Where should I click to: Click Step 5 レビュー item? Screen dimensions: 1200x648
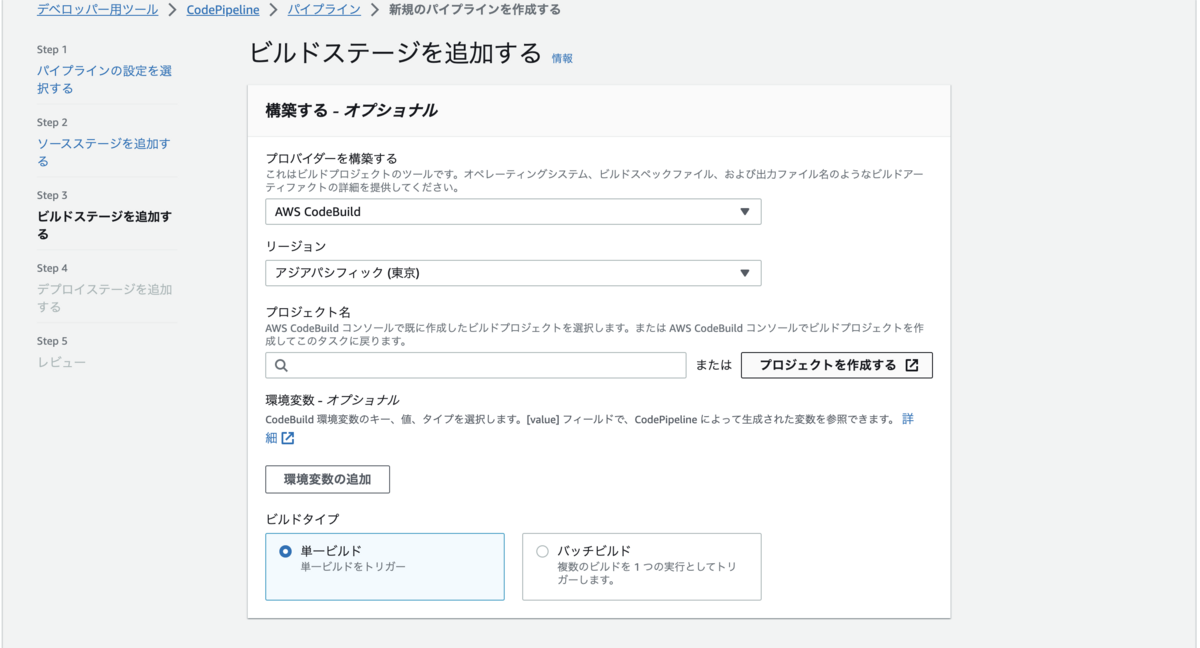tap(62, 362)
